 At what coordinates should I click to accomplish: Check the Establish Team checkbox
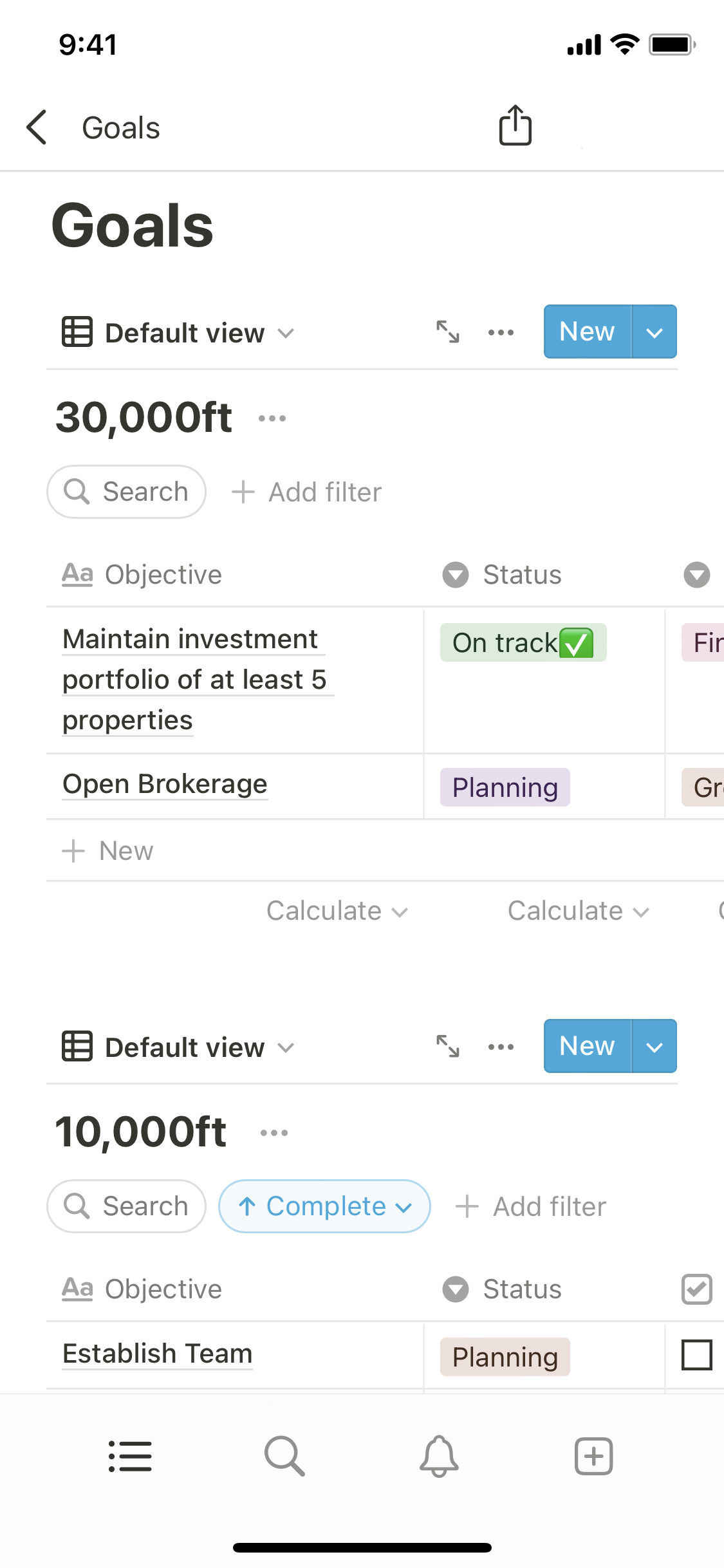(x=696, y=1355)
